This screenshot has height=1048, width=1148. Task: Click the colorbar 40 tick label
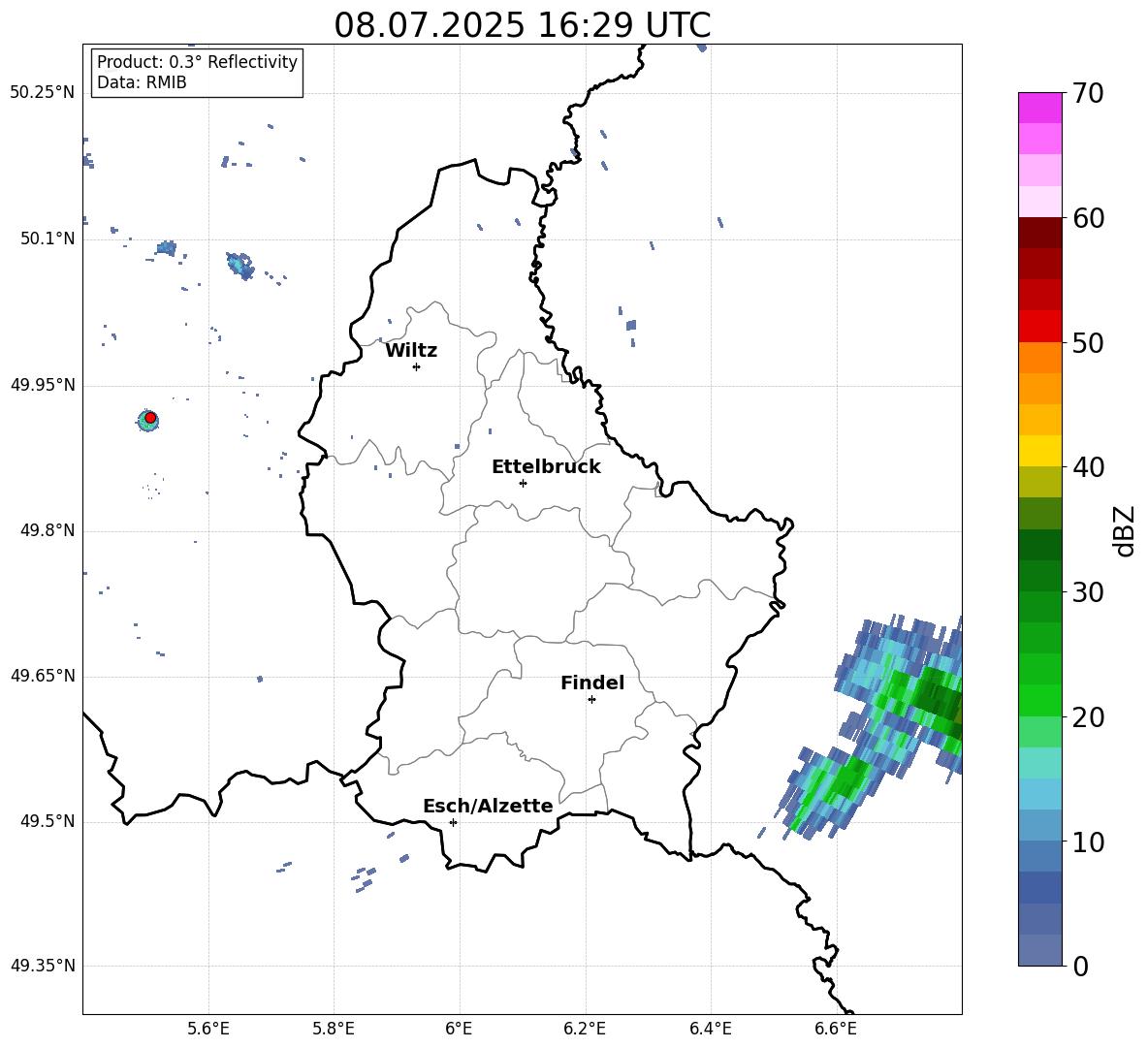click(x=1088, y=467)
